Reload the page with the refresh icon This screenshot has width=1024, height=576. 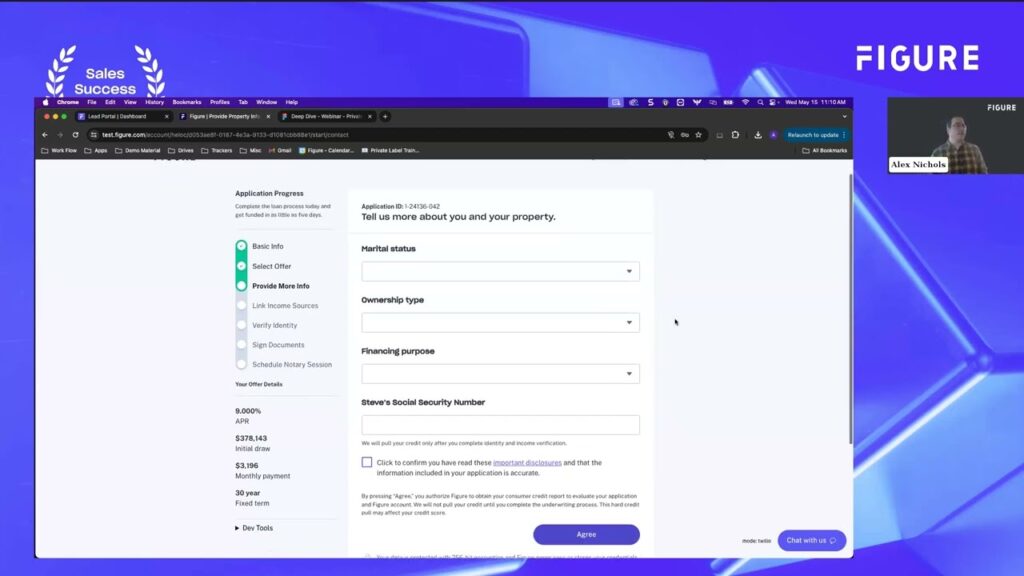[x=75, y=135]
